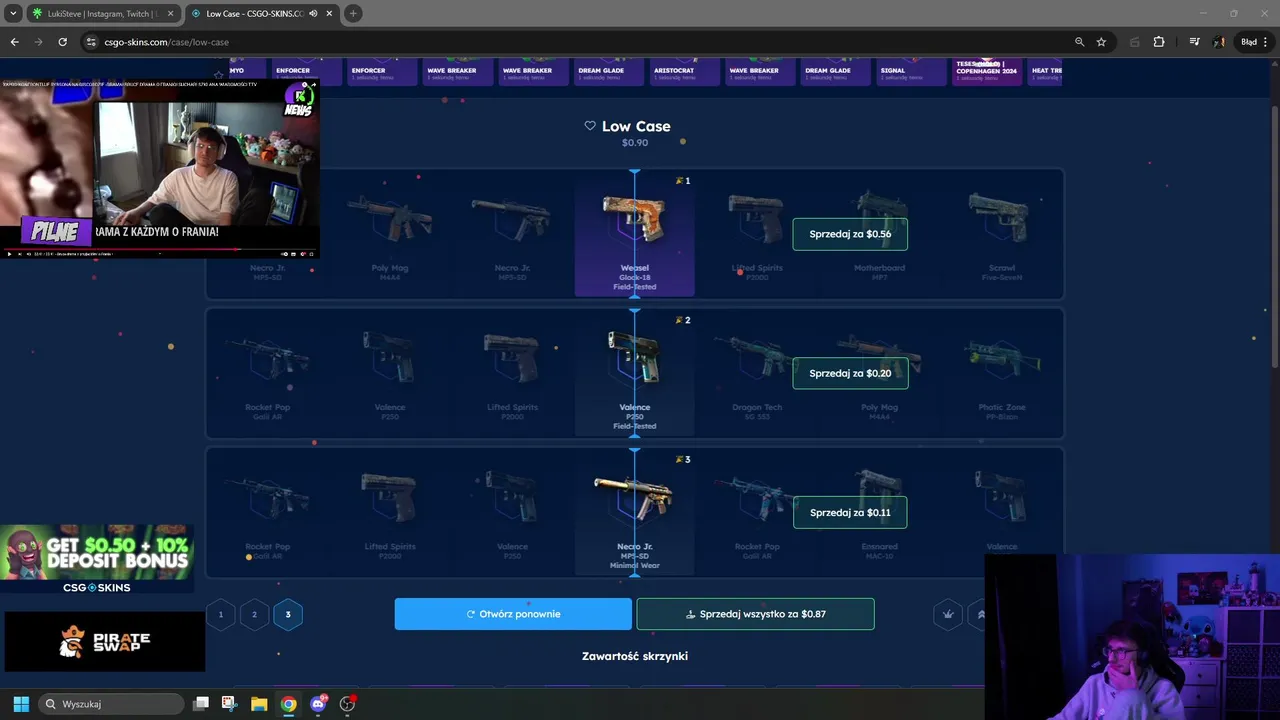Open the browser extensions puzzle icon
This screenshot has width=1280, height=720.
click(1159, 42)
